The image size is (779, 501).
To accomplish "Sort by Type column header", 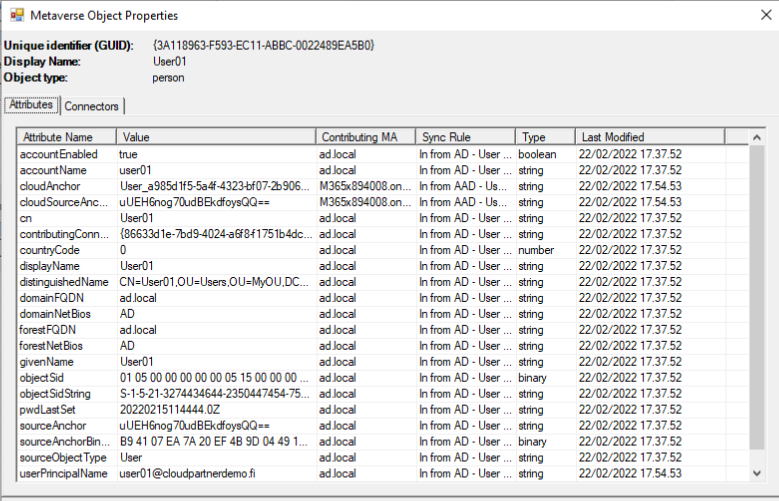I will point(544,137).
